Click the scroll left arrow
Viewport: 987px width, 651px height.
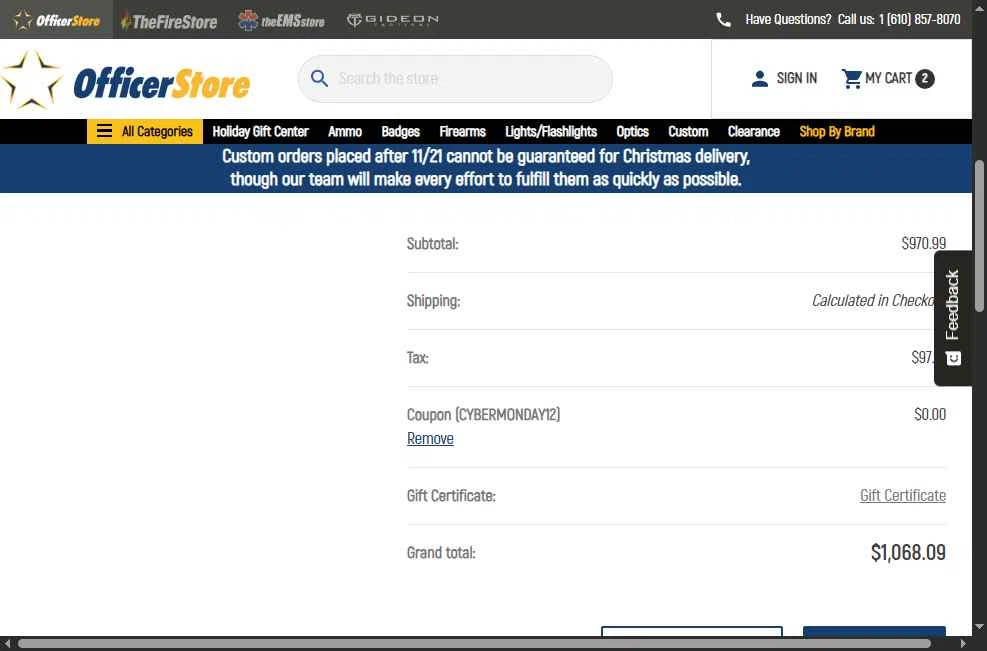[x=7, y=643]
